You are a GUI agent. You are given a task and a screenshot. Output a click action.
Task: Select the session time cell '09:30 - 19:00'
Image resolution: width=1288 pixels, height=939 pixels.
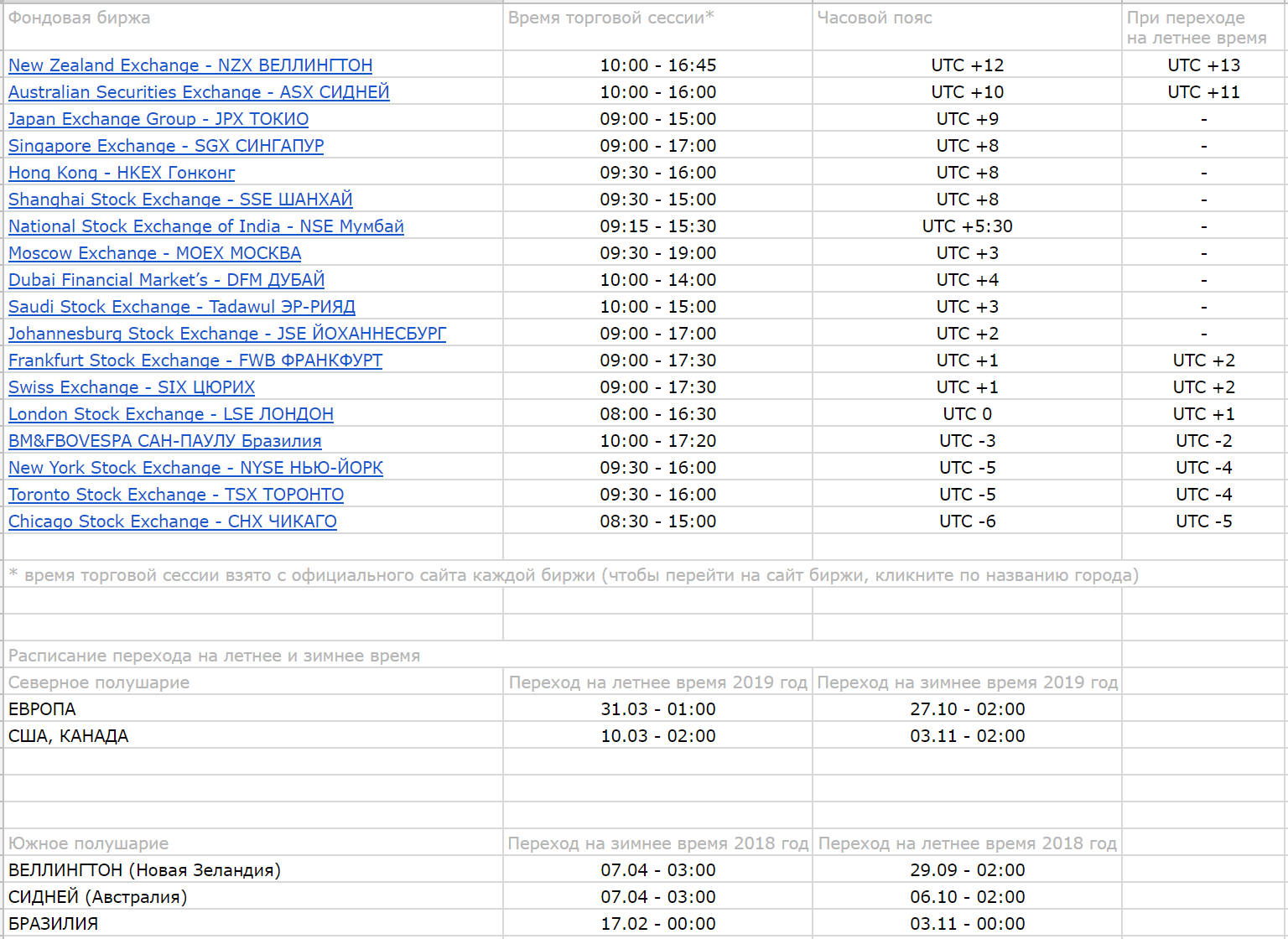pos(658,253)
